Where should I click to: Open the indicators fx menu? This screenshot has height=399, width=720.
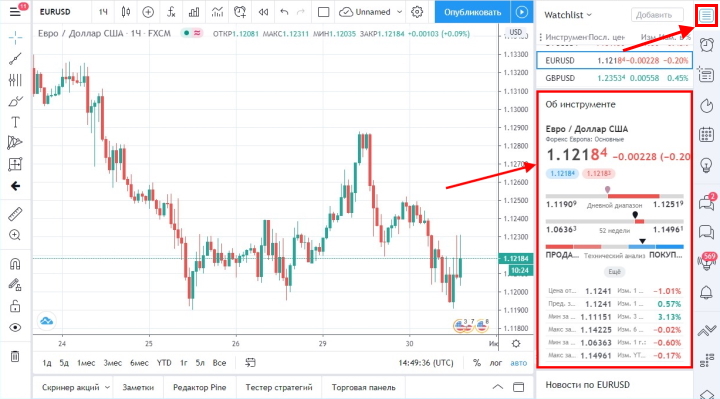[171, 12]
